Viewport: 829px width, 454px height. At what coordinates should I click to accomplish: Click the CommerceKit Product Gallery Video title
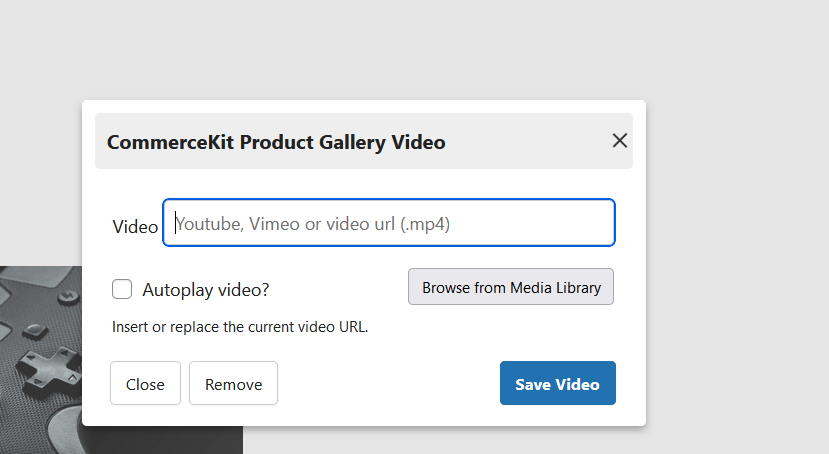tap(276, 142)
